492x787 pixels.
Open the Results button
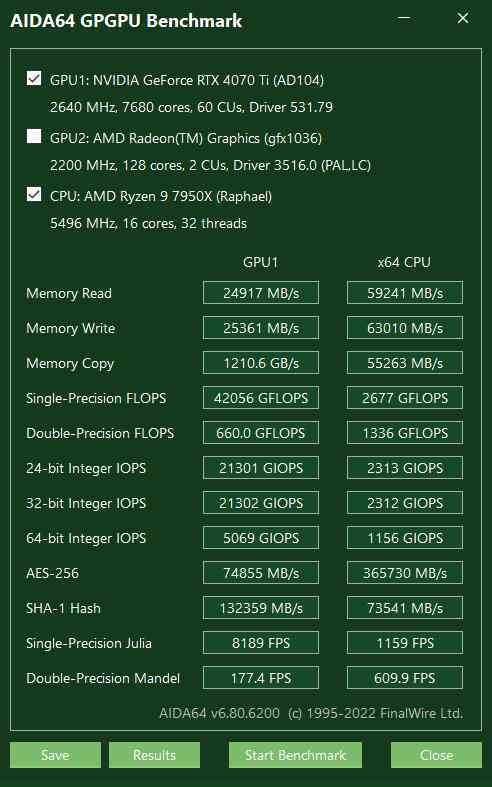click(154, 755)
